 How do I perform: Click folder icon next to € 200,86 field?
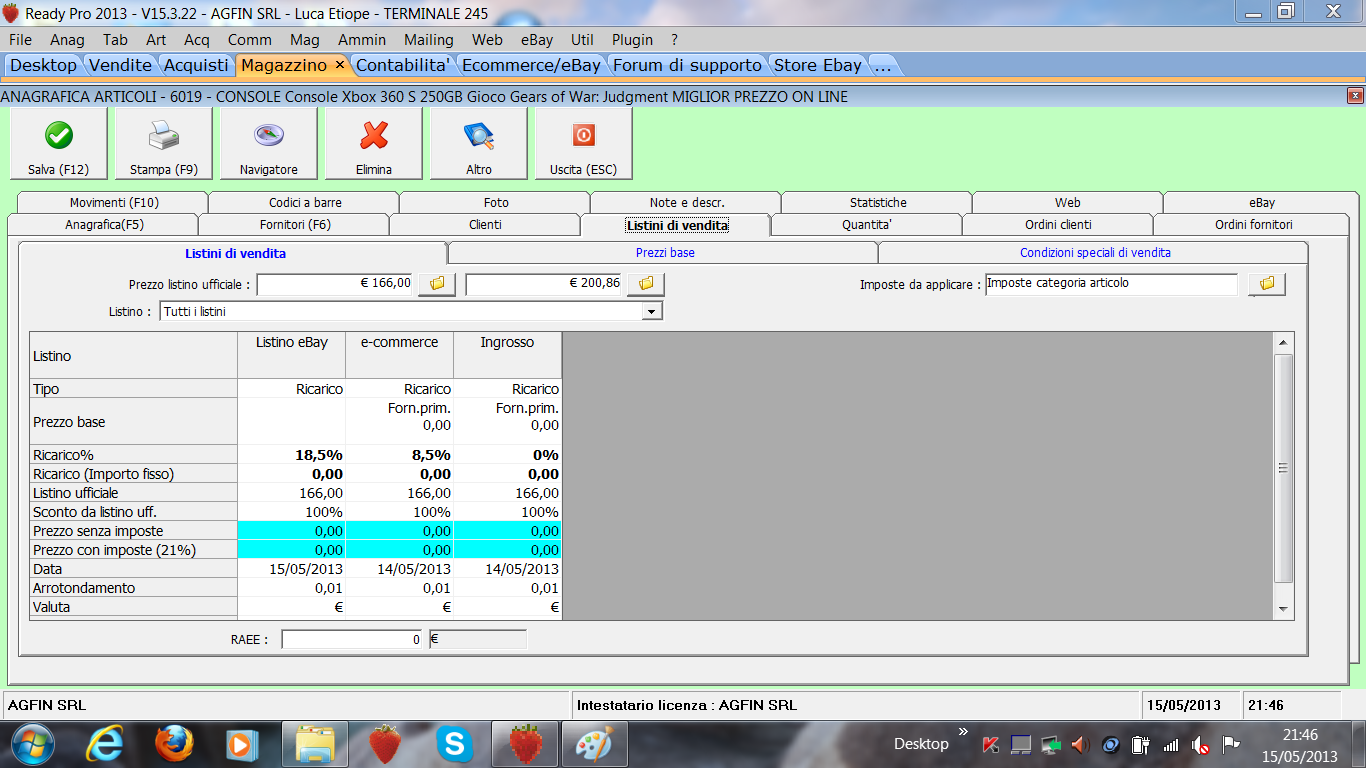coord(646,284)
